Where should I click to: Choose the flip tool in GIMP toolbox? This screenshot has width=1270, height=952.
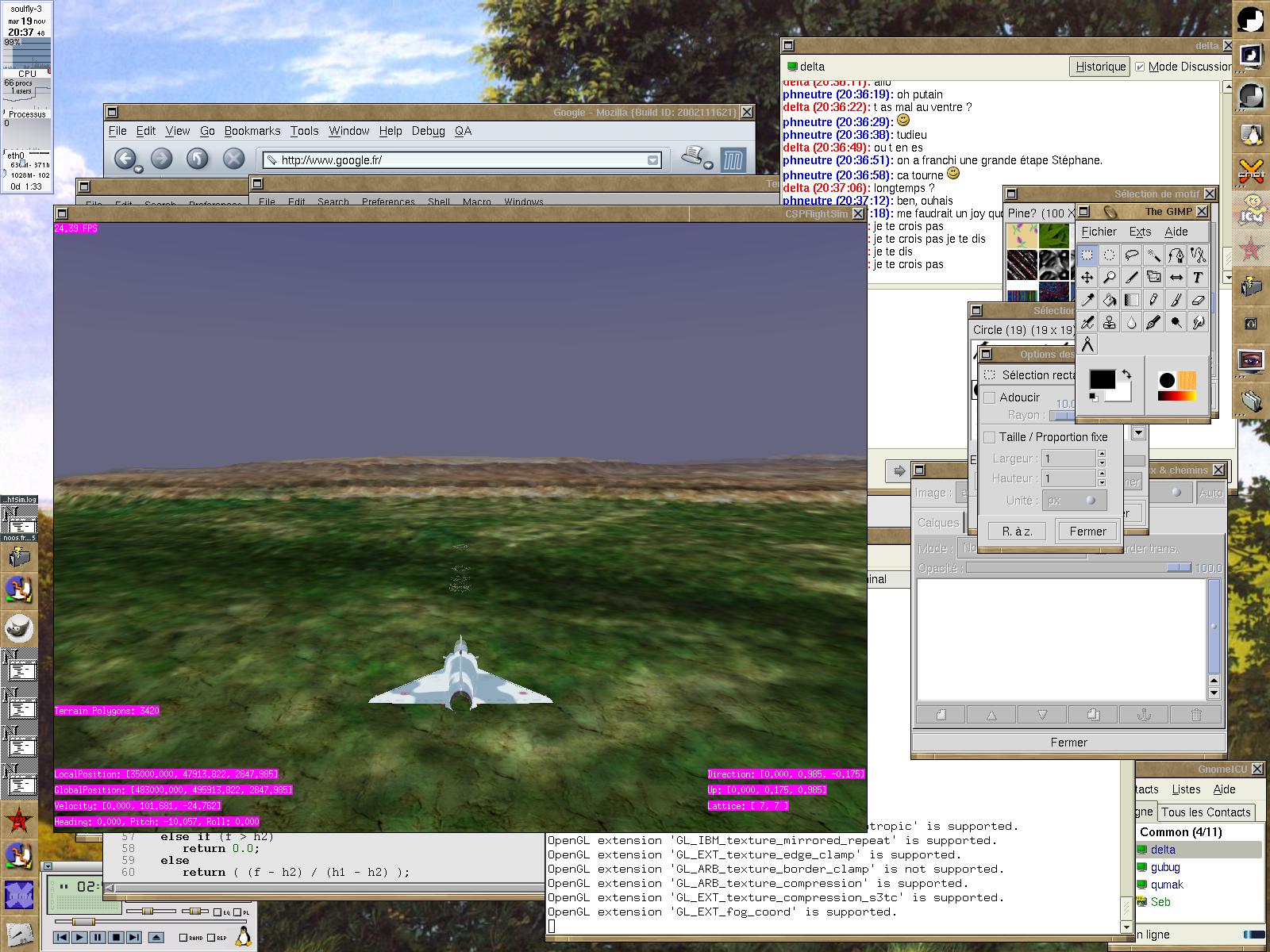[x=1176, y=277]
